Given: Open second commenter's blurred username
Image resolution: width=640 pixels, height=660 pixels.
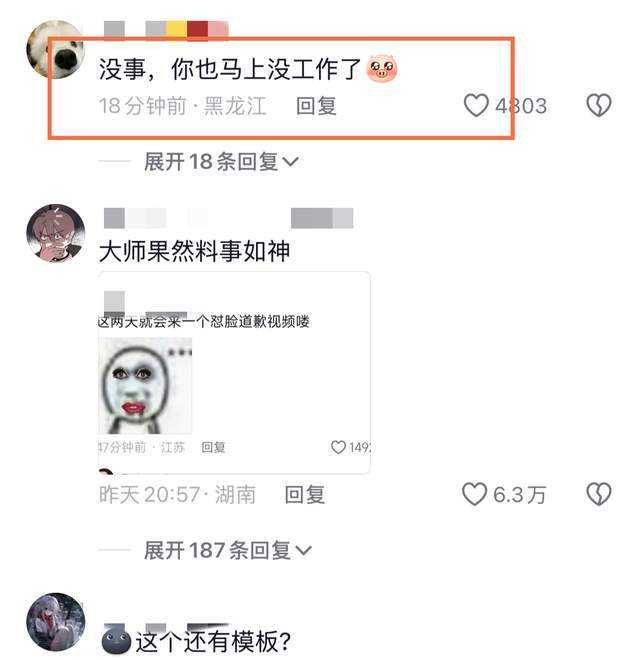Looking at the screenshot, I should tap(229, 218).
